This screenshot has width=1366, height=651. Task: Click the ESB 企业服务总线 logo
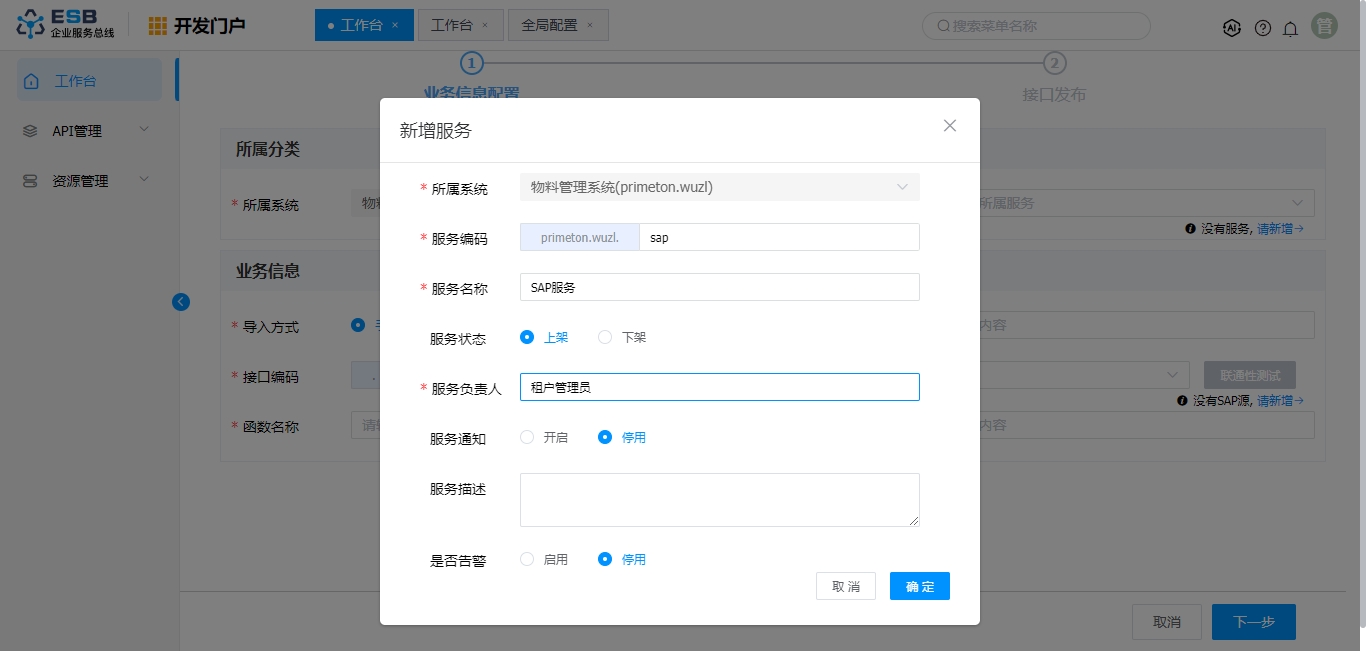pyautogui.click(x=66, y=25)
